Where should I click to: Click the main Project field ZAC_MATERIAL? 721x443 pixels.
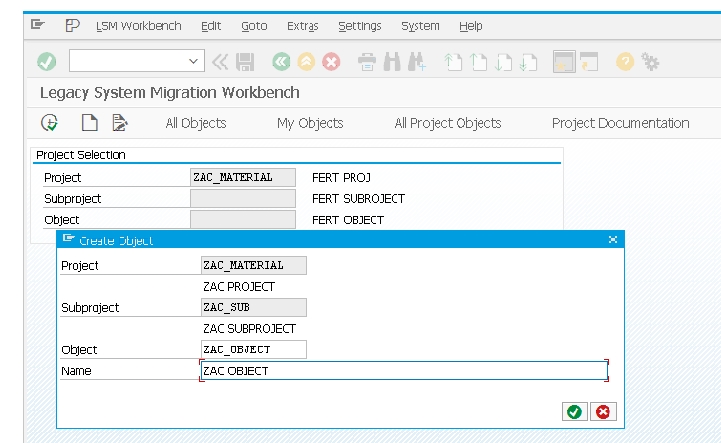243,177
